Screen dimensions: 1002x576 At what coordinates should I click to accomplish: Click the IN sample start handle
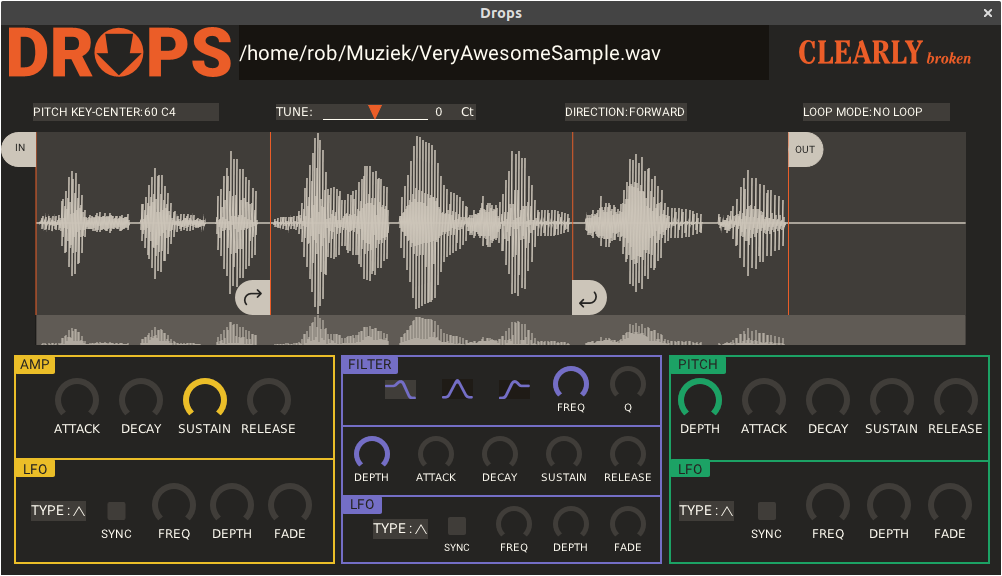[x=19, y=149]
